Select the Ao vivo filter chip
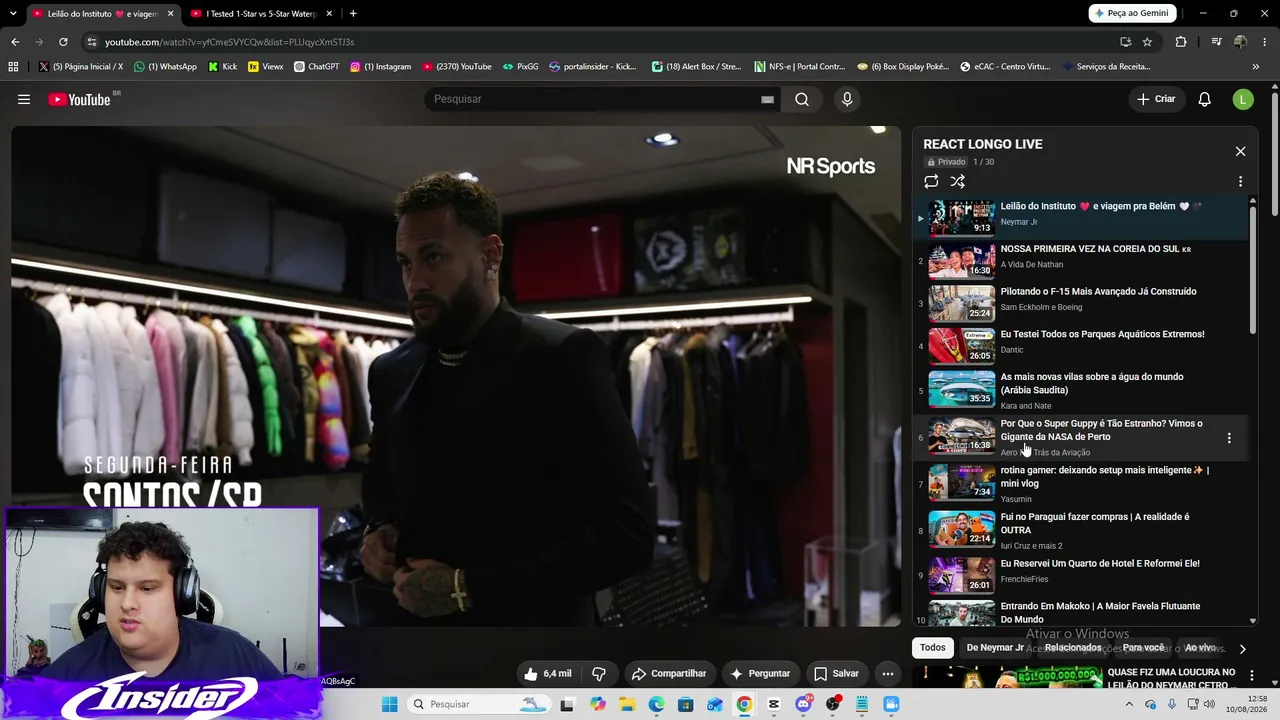Screen dimensions: 1280x720 click(1200, 648)
